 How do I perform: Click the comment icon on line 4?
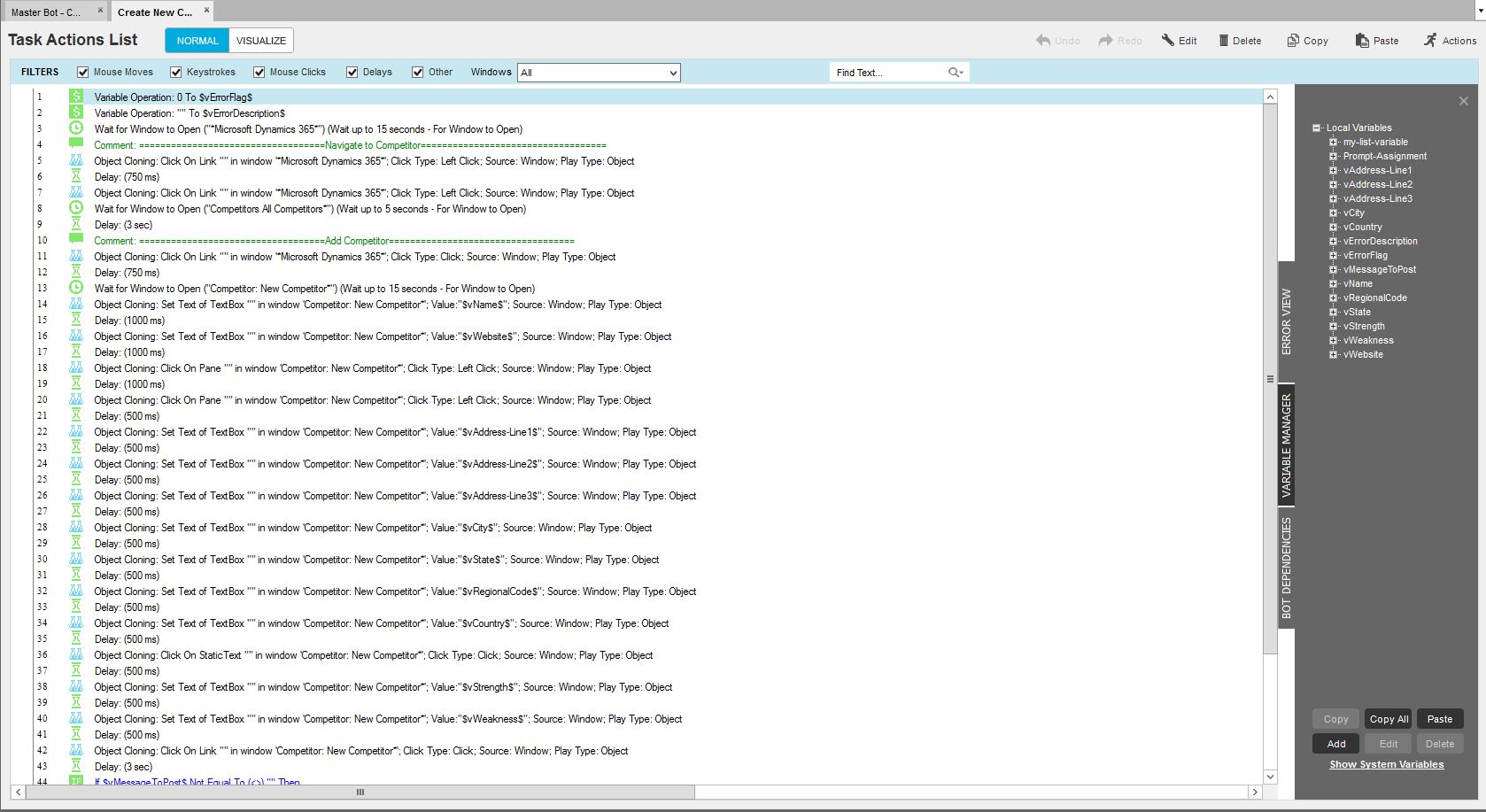point(76,144)
